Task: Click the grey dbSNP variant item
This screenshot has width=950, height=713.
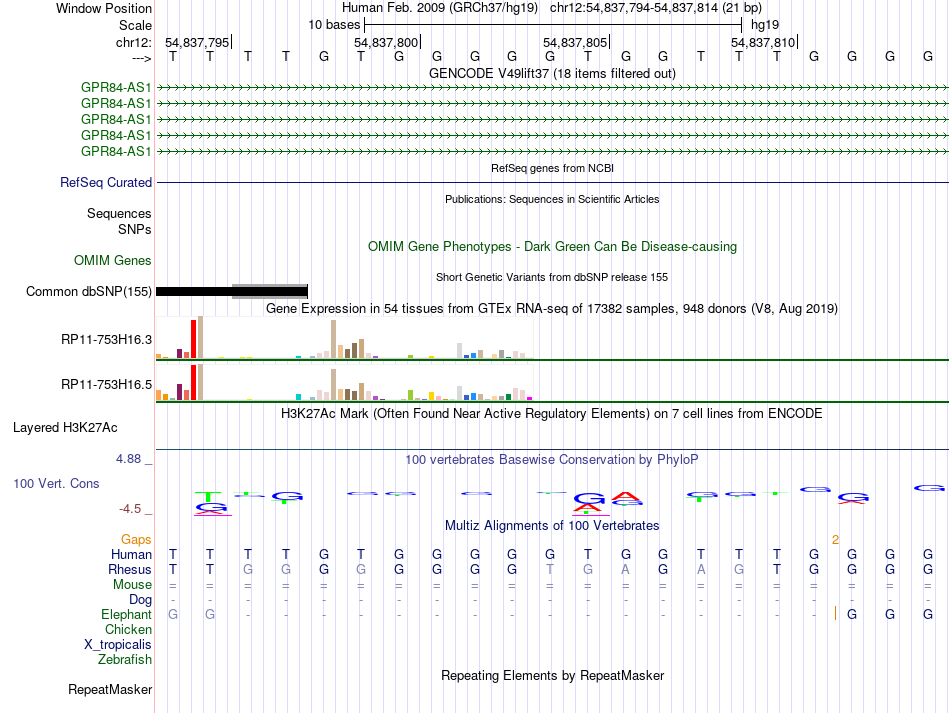Action: (270, 291)
